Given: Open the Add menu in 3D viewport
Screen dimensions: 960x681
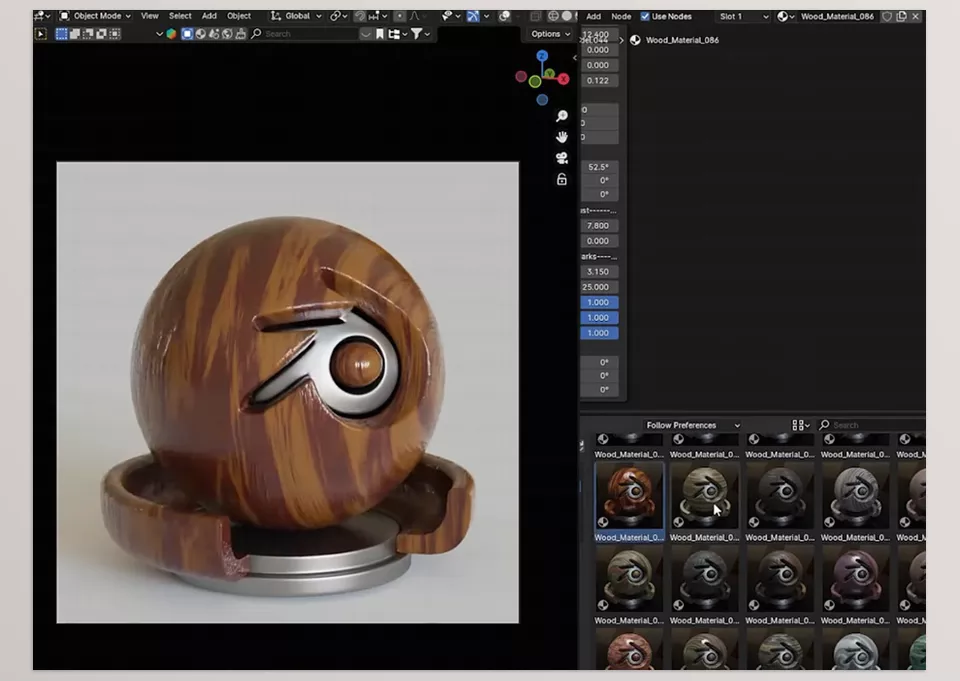Looking at the screenshot, I should click(209, 16).
